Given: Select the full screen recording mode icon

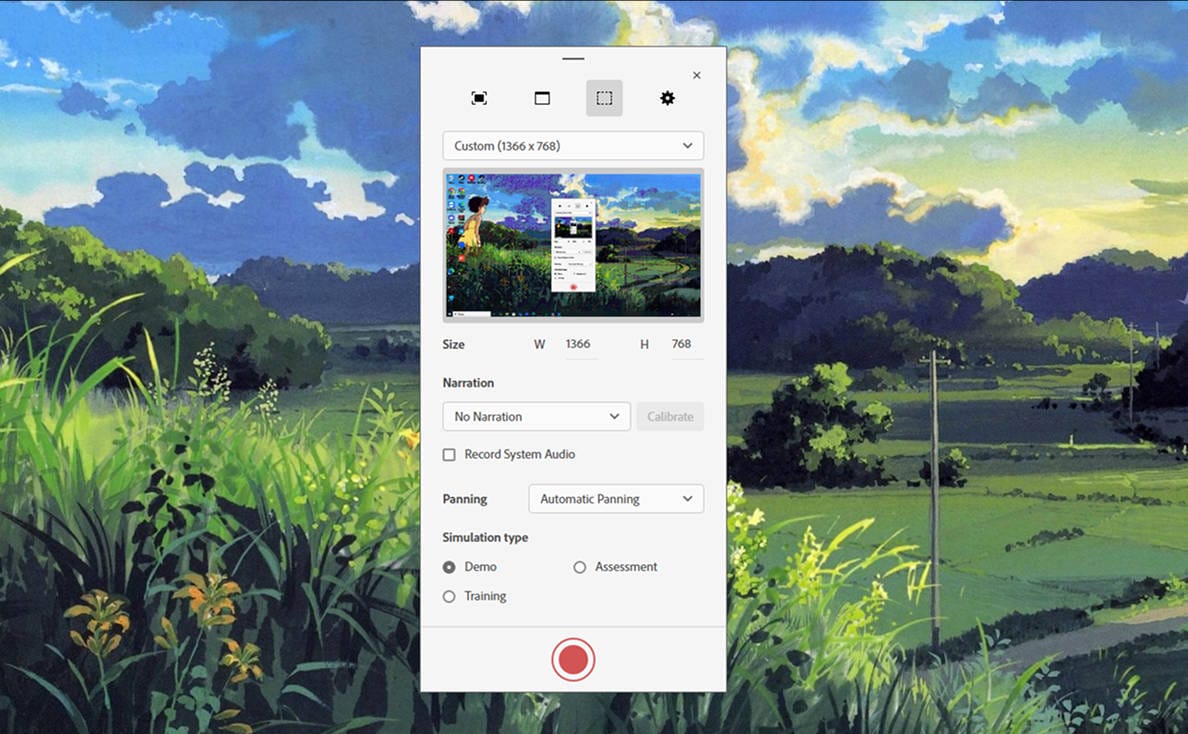Looking at the screenshot, I should pyautogui.click(x=479, y=98).
